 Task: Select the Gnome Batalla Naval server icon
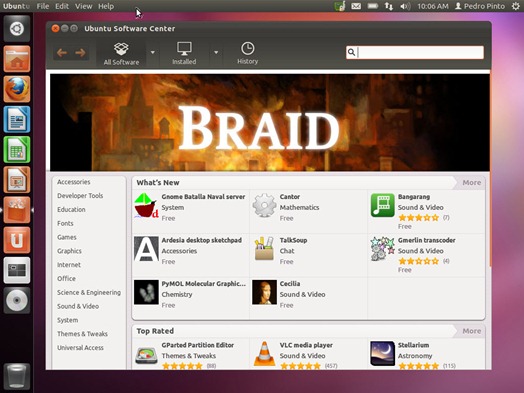coord(146,206)
